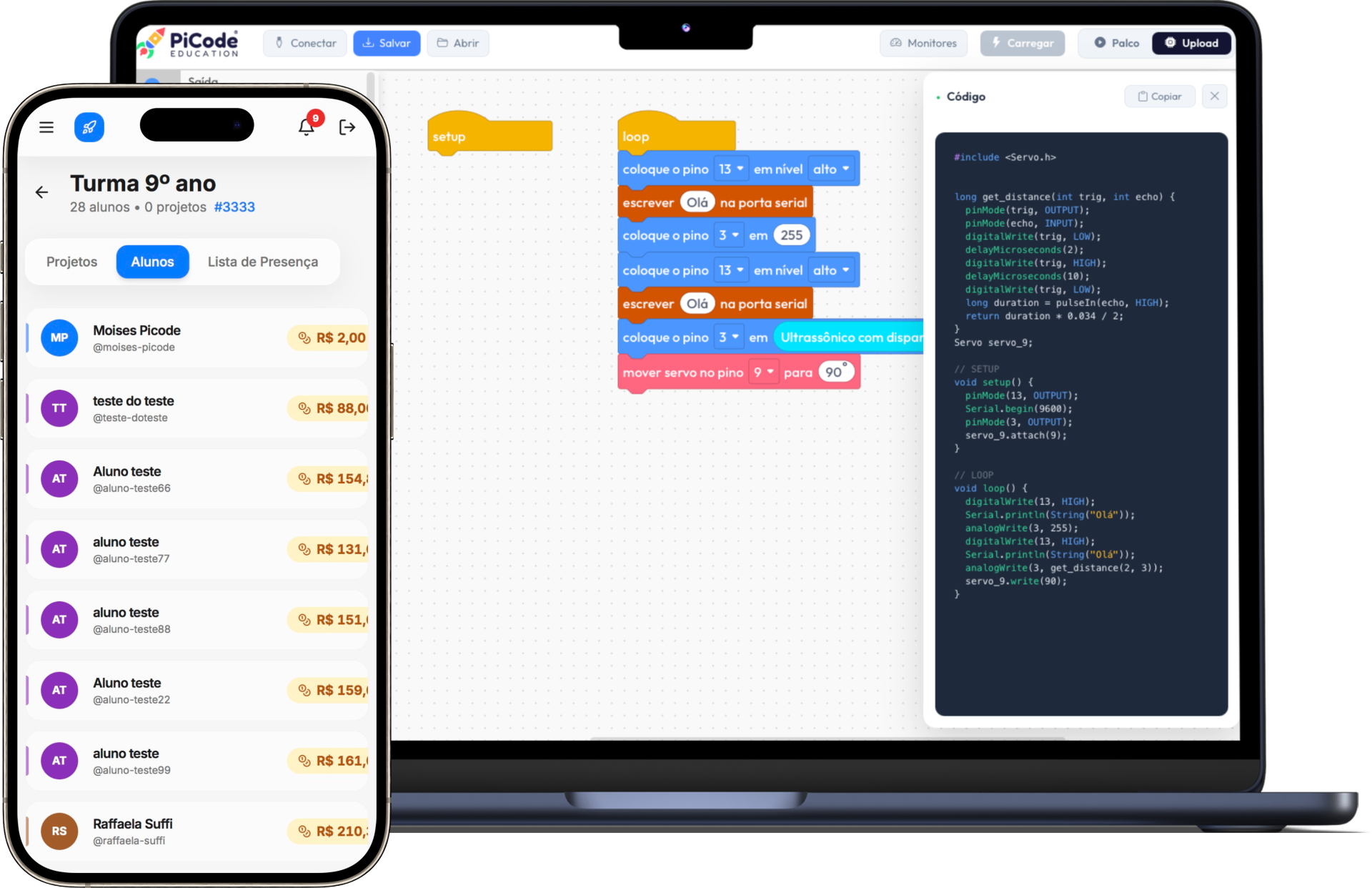1372x888 pixels.
Task: Open the hamburger menu on the phone
Action: pyautogui.click(x=46, y=127)
